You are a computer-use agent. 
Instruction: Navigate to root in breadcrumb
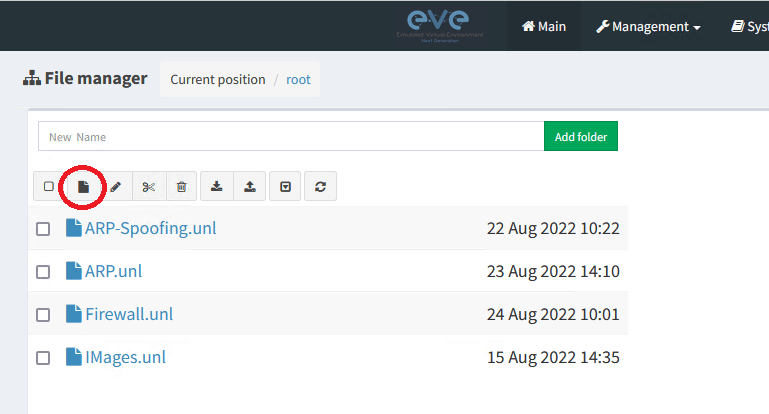pyautogui.click(x=298, y=79)
